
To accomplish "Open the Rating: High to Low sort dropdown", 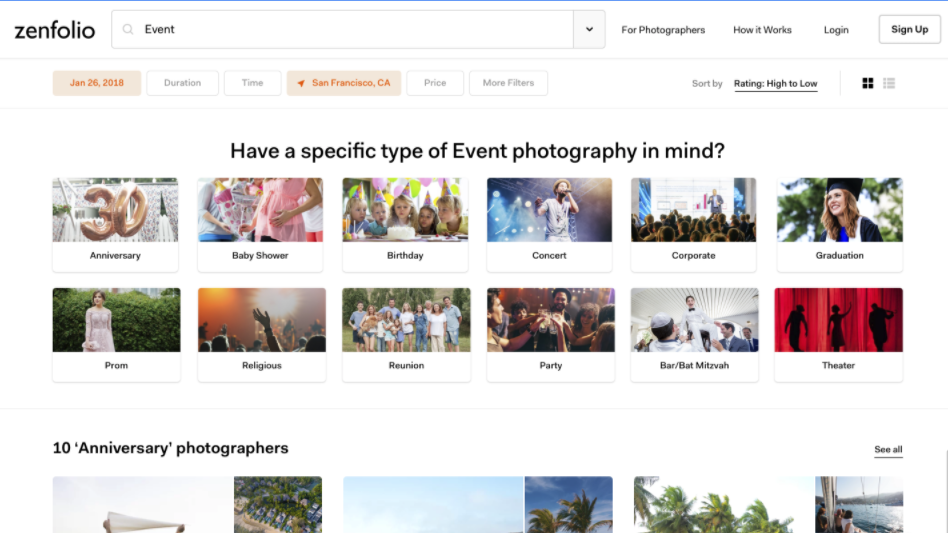I will (x=775, y=84).
